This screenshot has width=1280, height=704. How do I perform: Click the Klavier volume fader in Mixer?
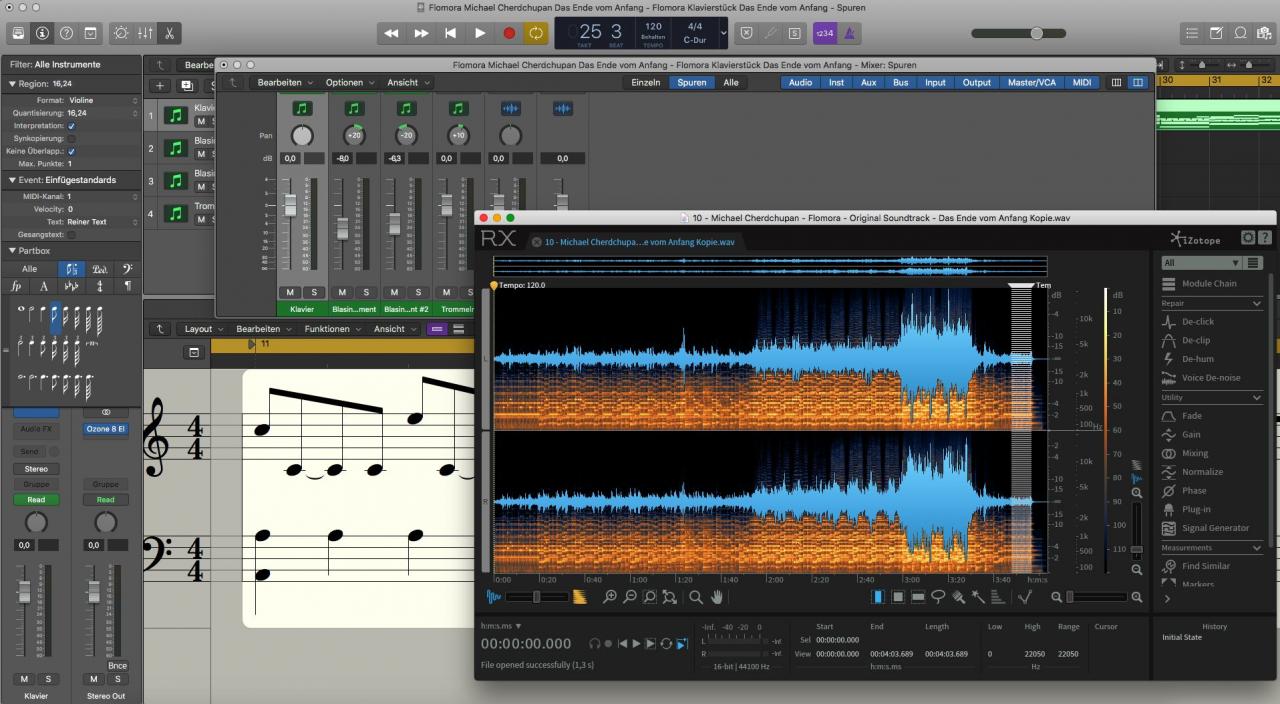tap(290, 205)
